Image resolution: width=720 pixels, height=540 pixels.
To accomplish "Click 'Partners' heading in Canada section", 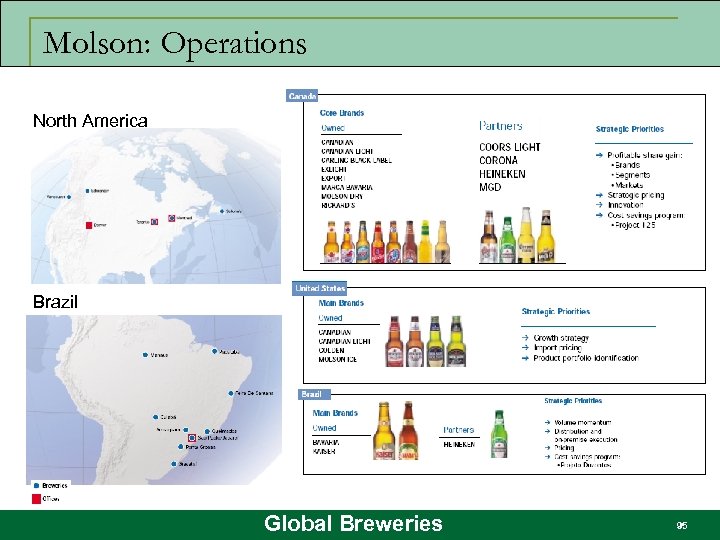I will click(501, 125).
